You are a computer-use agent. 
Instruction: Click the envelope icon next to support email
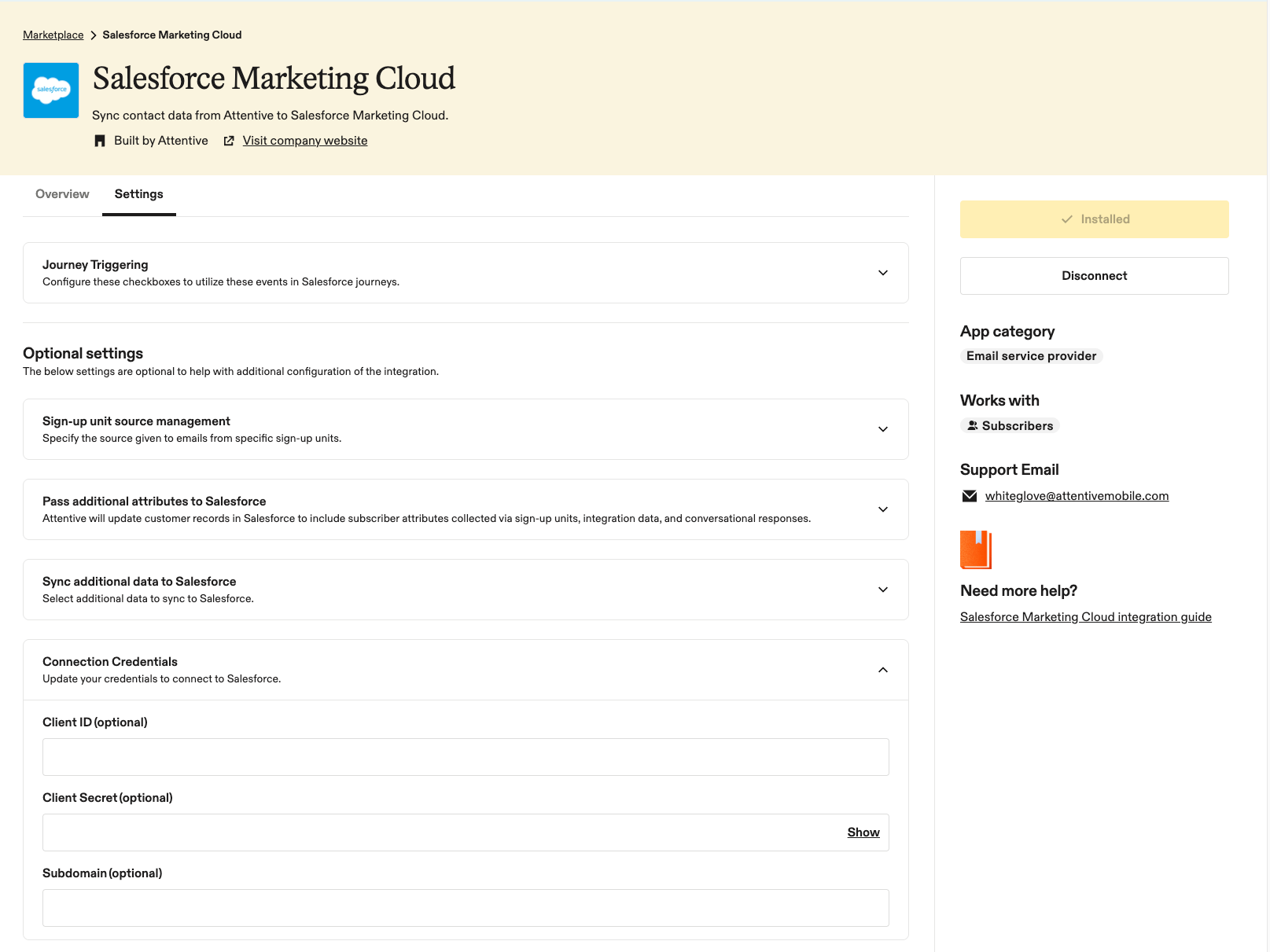point(970,496)
